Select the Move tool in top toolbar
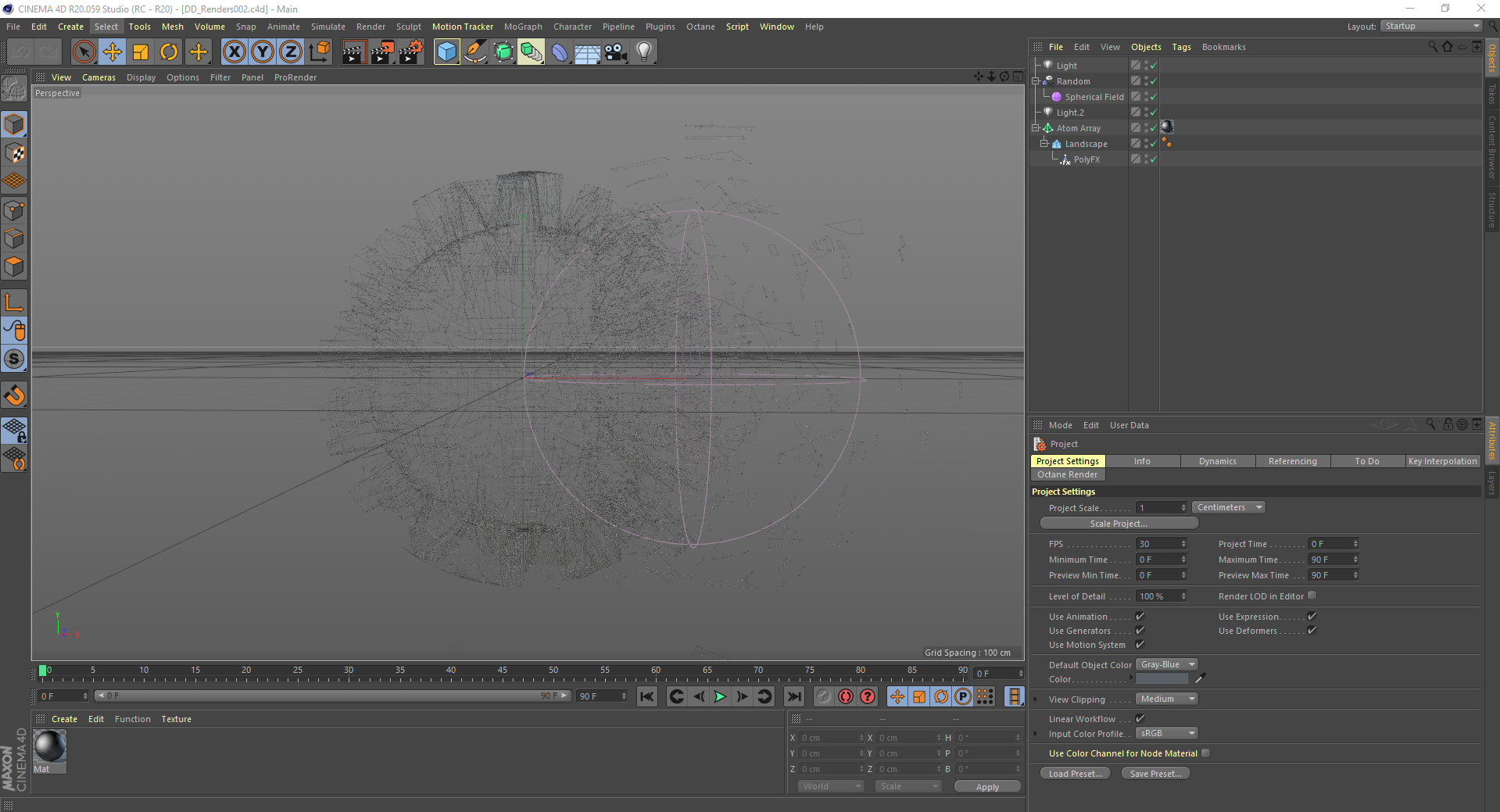This screenshot has width=1500, height=812. (113, 52)
